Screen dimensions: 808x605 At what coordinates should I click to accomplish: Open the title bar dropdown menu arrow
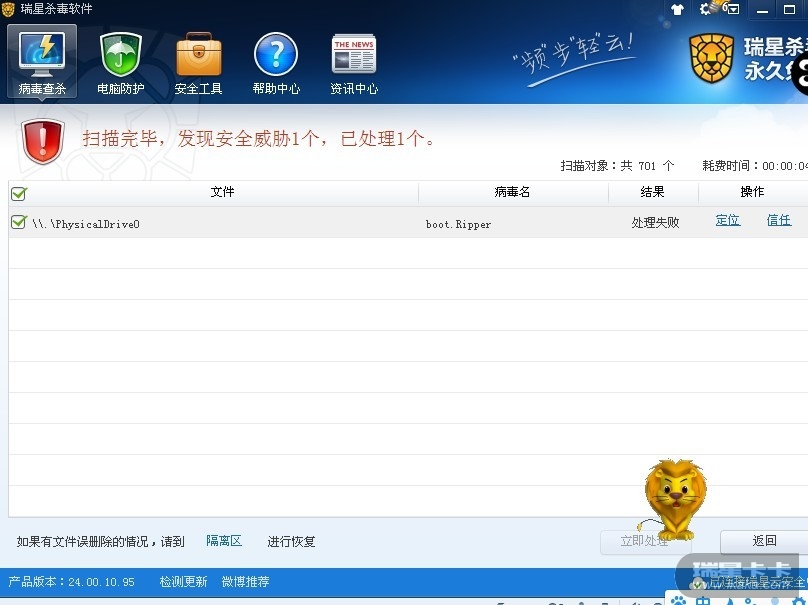click(x=733, y=10)
